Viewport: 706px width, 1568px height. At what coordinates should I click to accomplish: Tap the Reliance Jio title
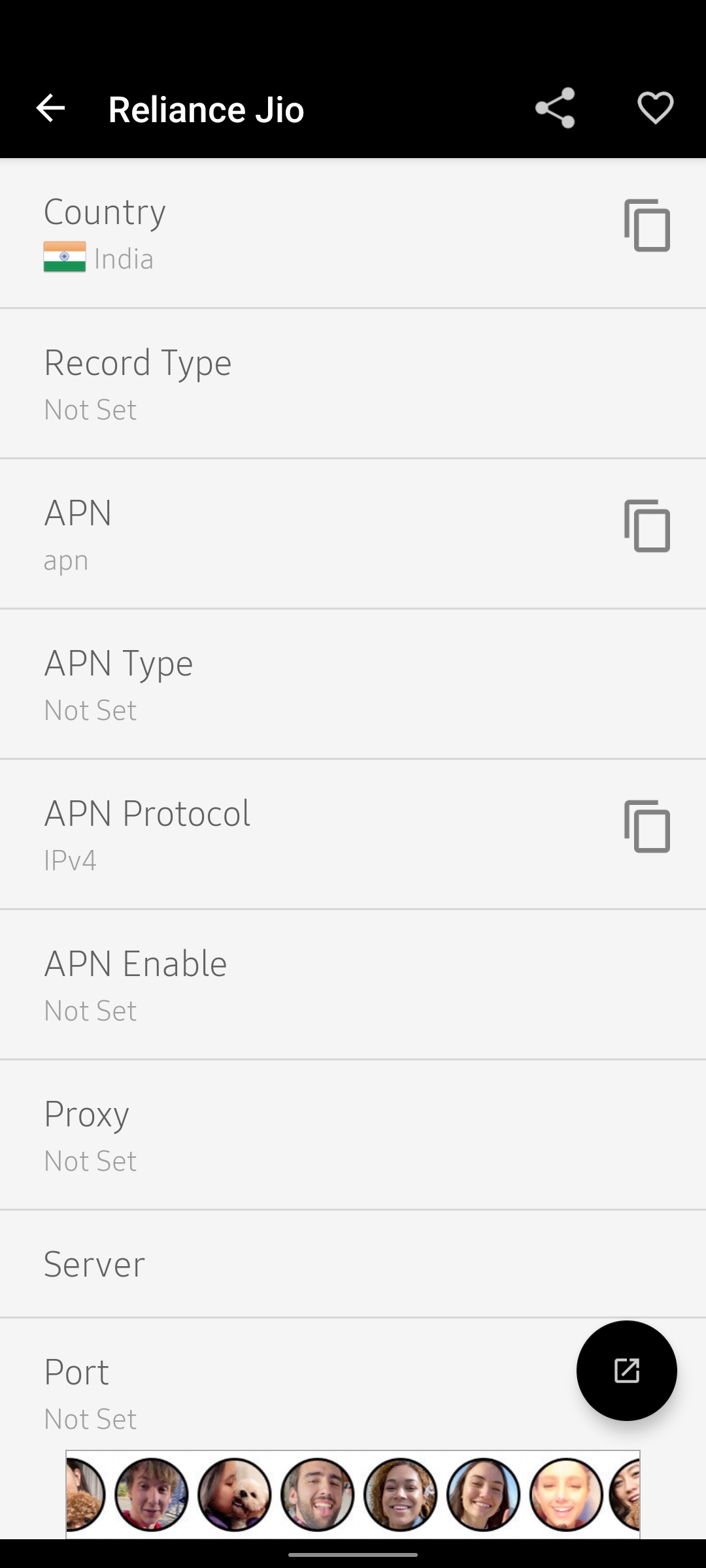(206, 110)
